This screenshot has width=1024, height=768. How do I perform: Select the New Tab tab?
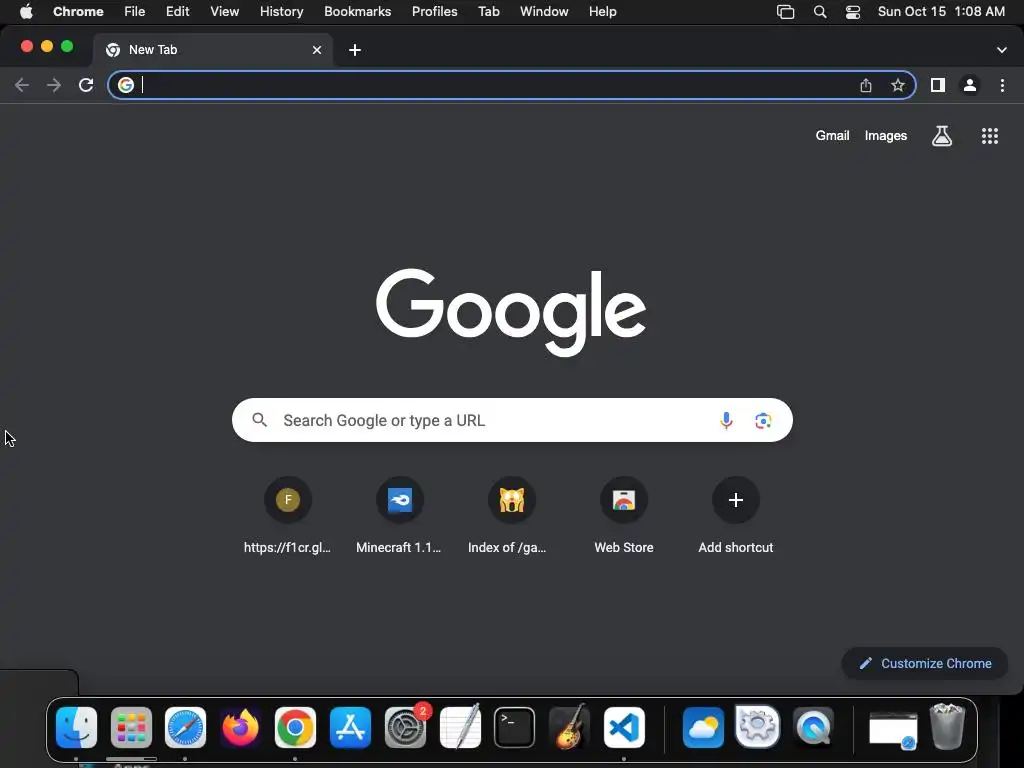[x=212, y=50]
